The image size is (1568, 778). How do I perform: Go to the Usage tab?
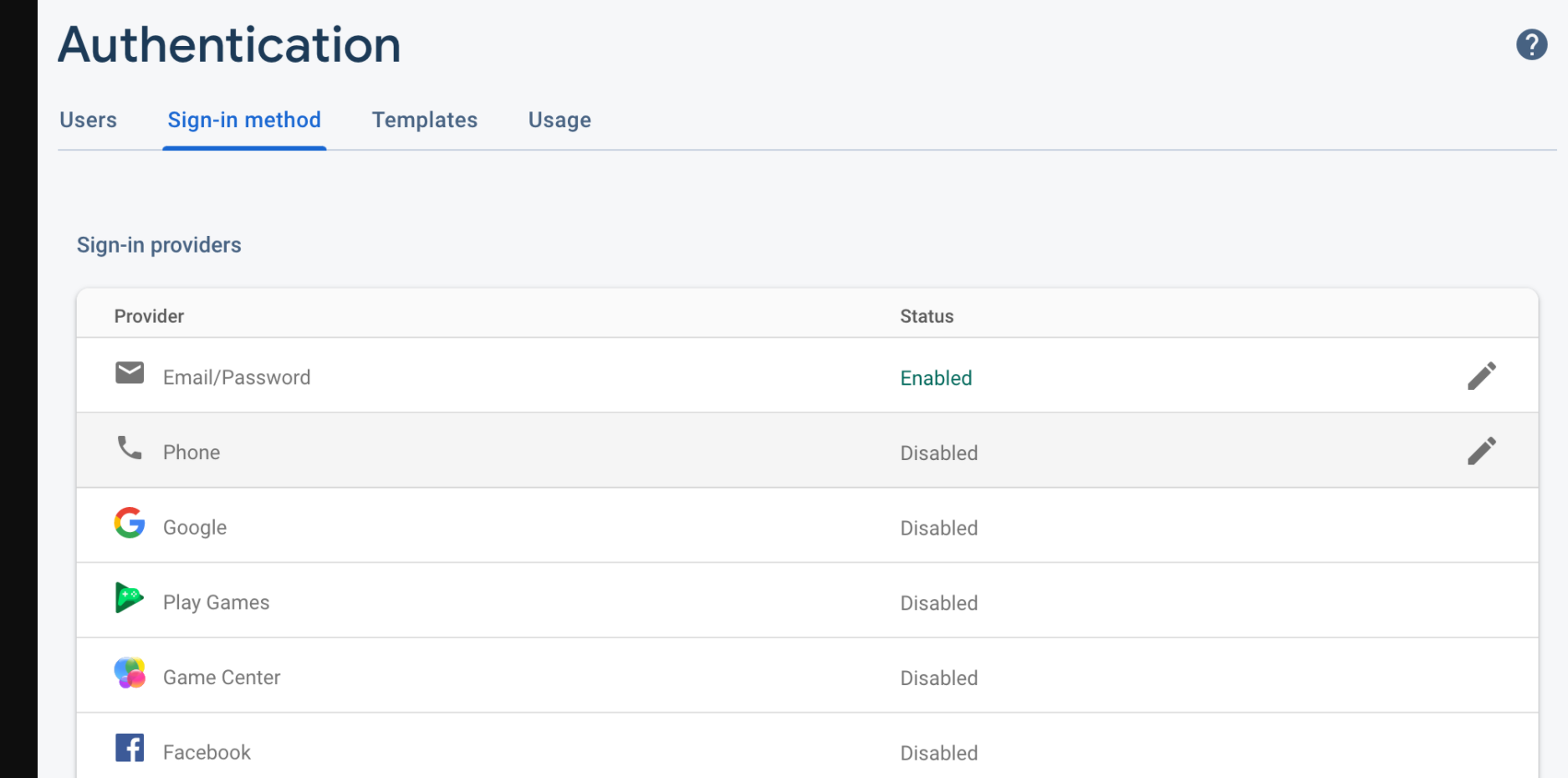559,120
